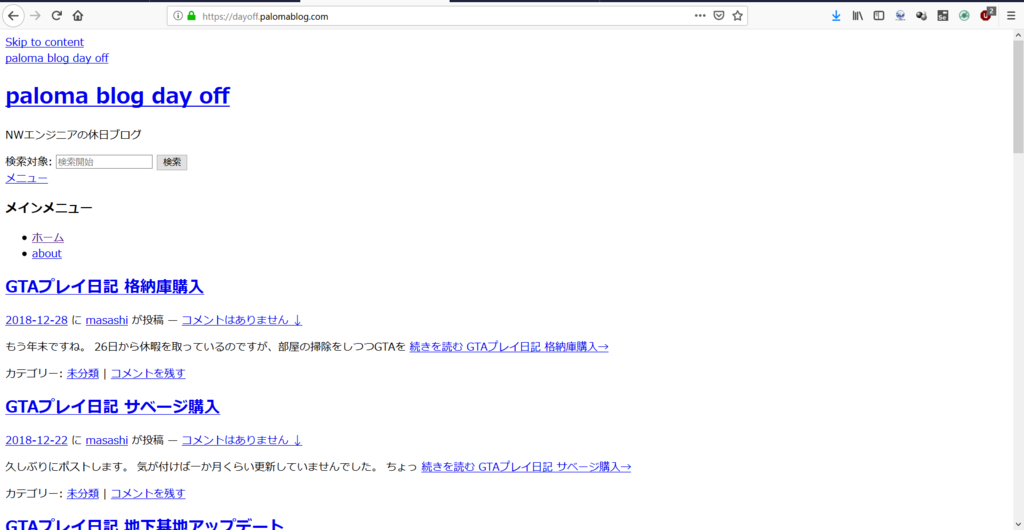Open the browser home page

(78, 16)
